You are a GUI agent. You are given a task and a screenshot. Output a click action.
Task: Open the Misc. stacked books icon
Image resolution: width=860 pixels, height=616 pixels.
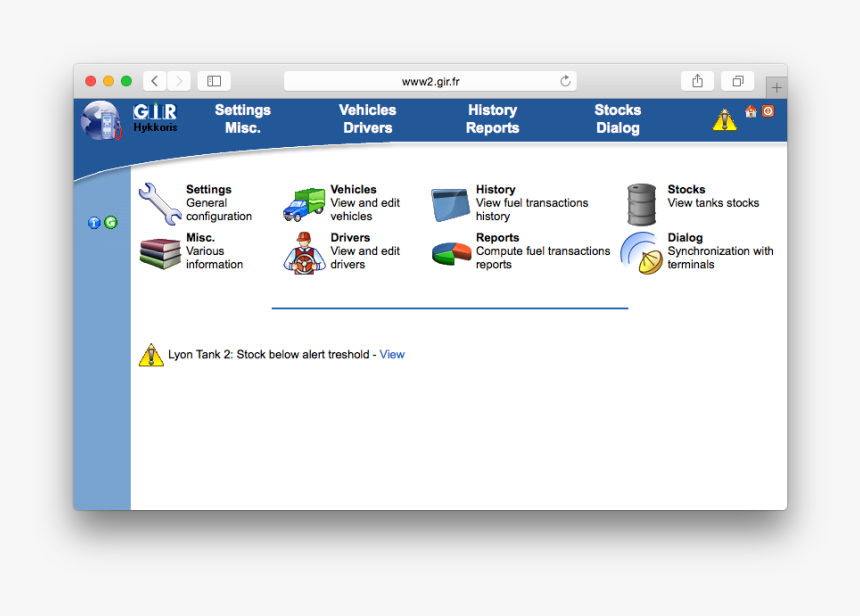[160, 253]
